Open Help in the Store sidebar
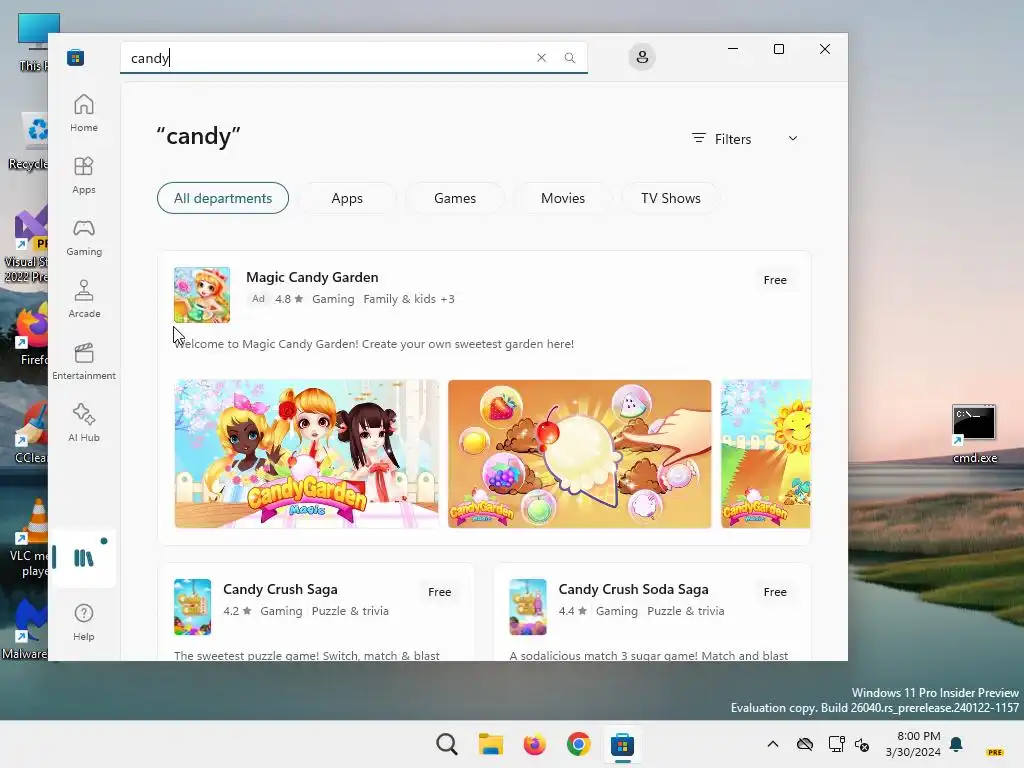 tap(84, 623)
